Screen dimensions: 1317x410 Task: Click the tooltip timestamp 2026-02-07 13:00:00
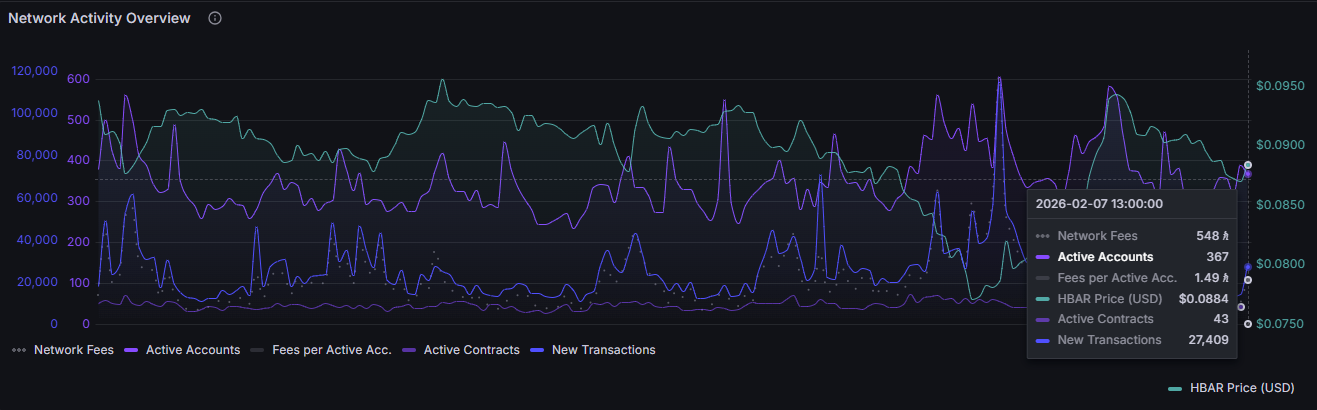click(1099, 203)
